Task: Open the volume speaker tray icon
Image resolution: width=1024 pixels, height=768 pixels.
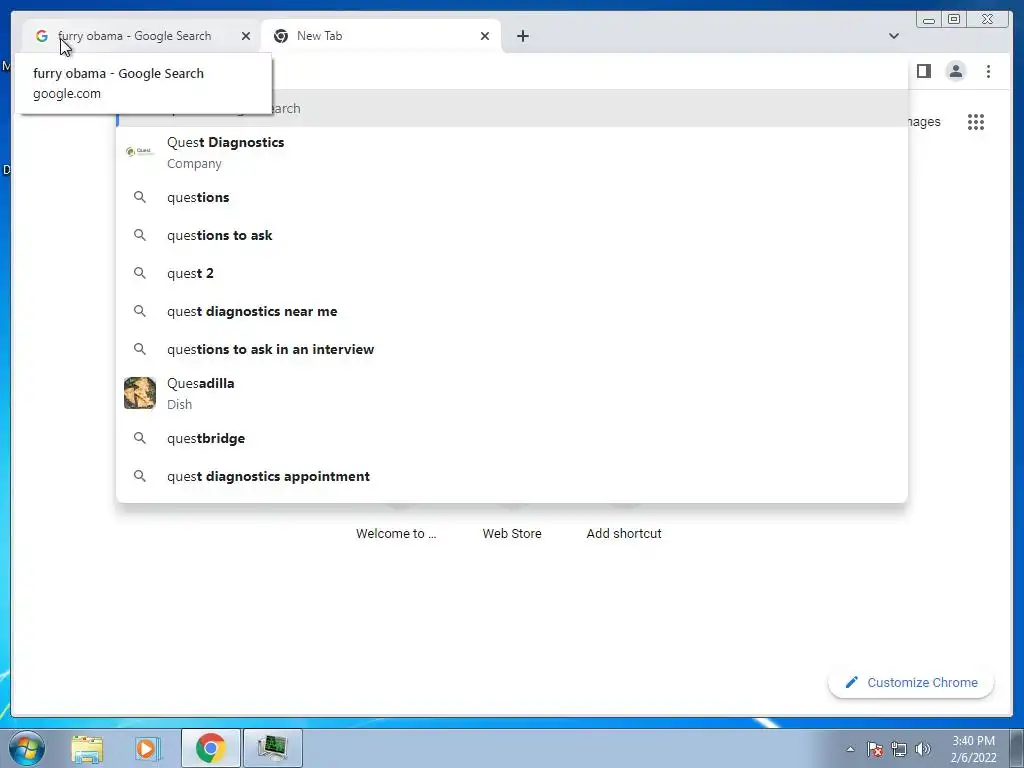Action: [x=923, y=749]
